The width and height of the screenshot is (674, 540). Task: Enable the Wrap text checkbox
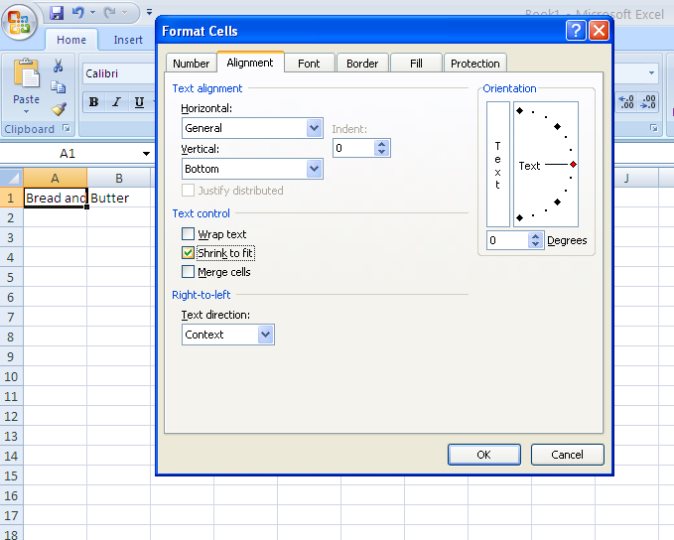click(x=188, y=234)
